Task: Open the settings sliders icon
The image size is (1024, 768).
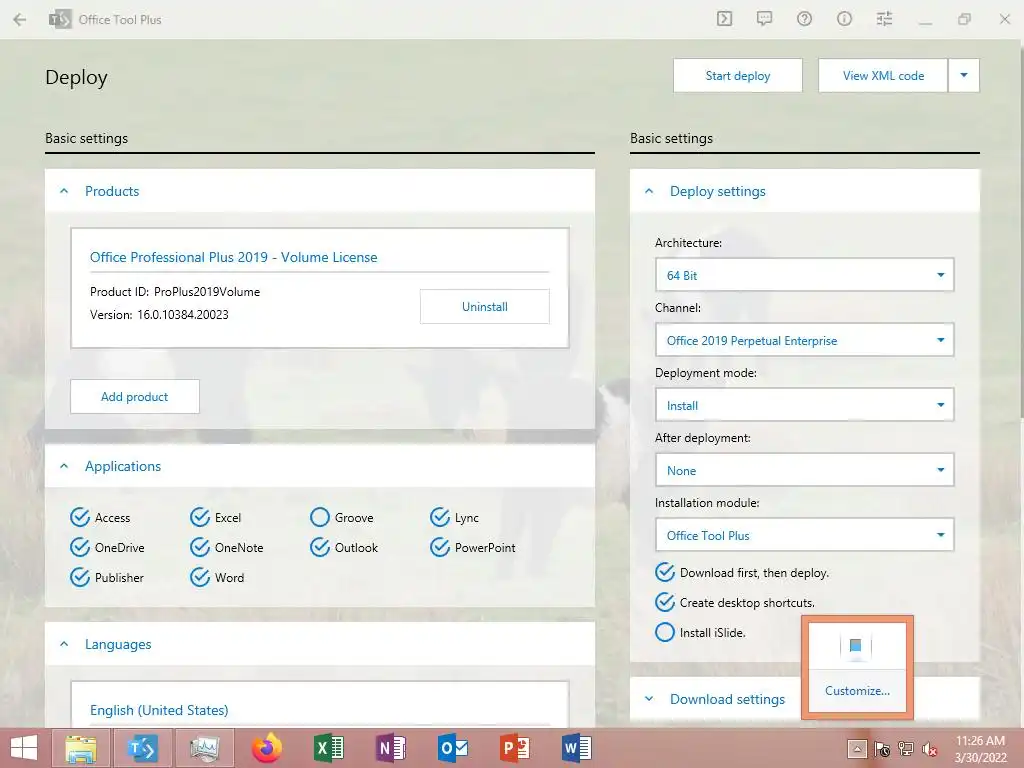Action: click(884, 19)
